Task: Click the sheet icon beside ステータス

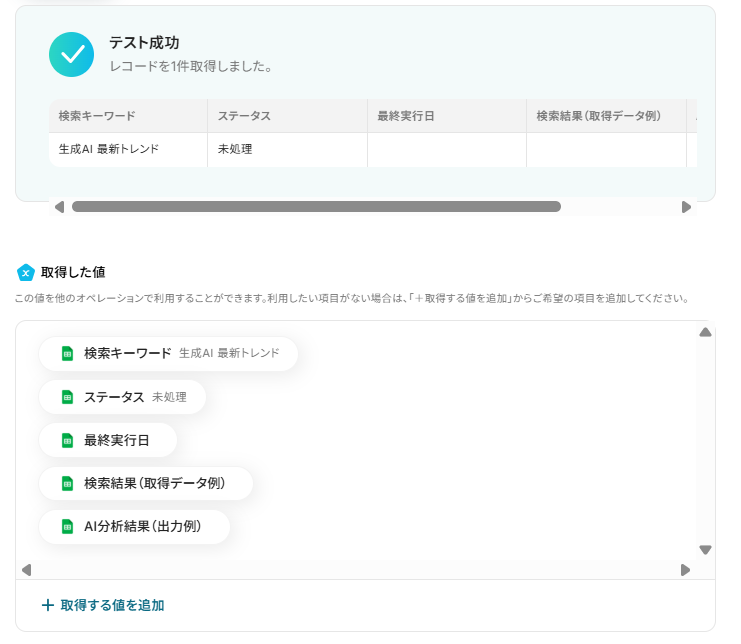Action: point(67,397)
